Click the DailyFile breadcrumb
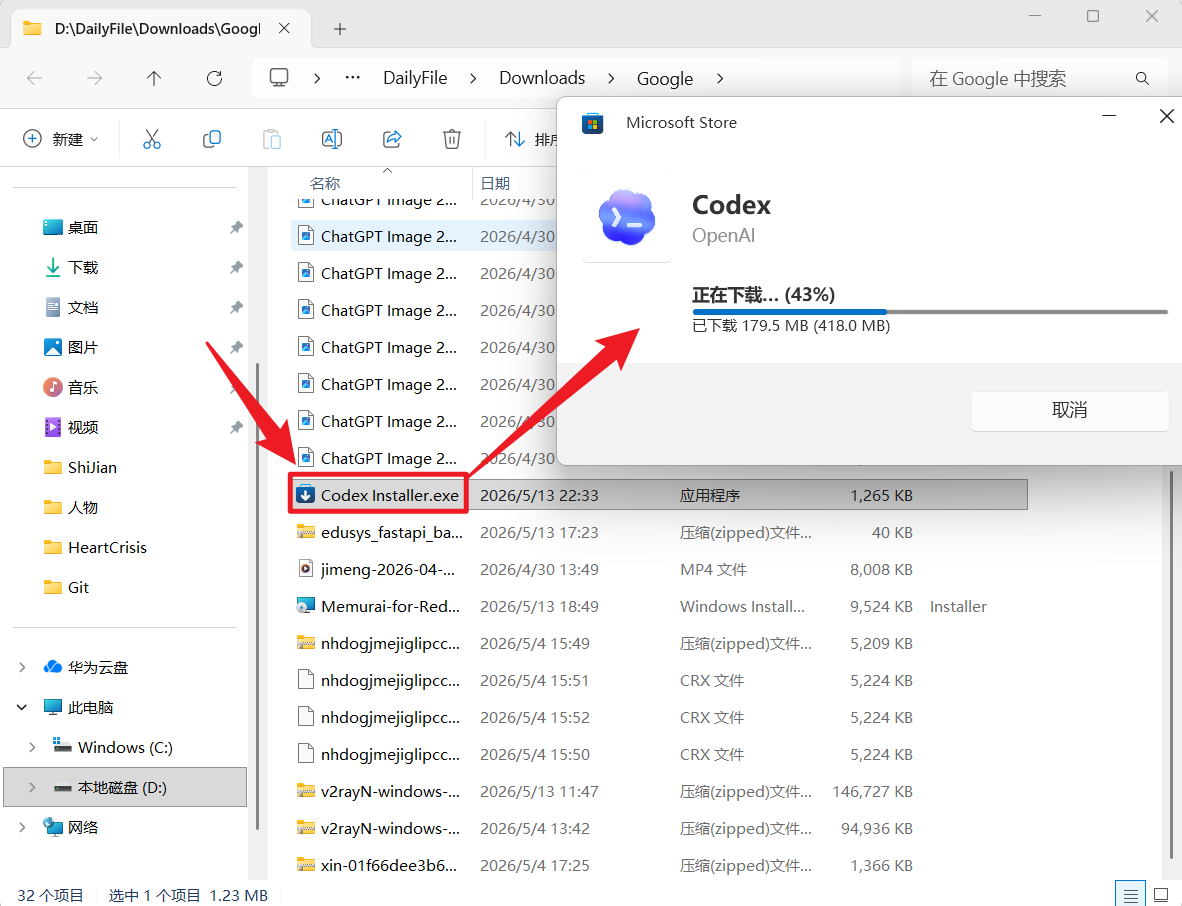This screenshot has width=1182, height=906. pyautogui.click(x=415, y=78)
